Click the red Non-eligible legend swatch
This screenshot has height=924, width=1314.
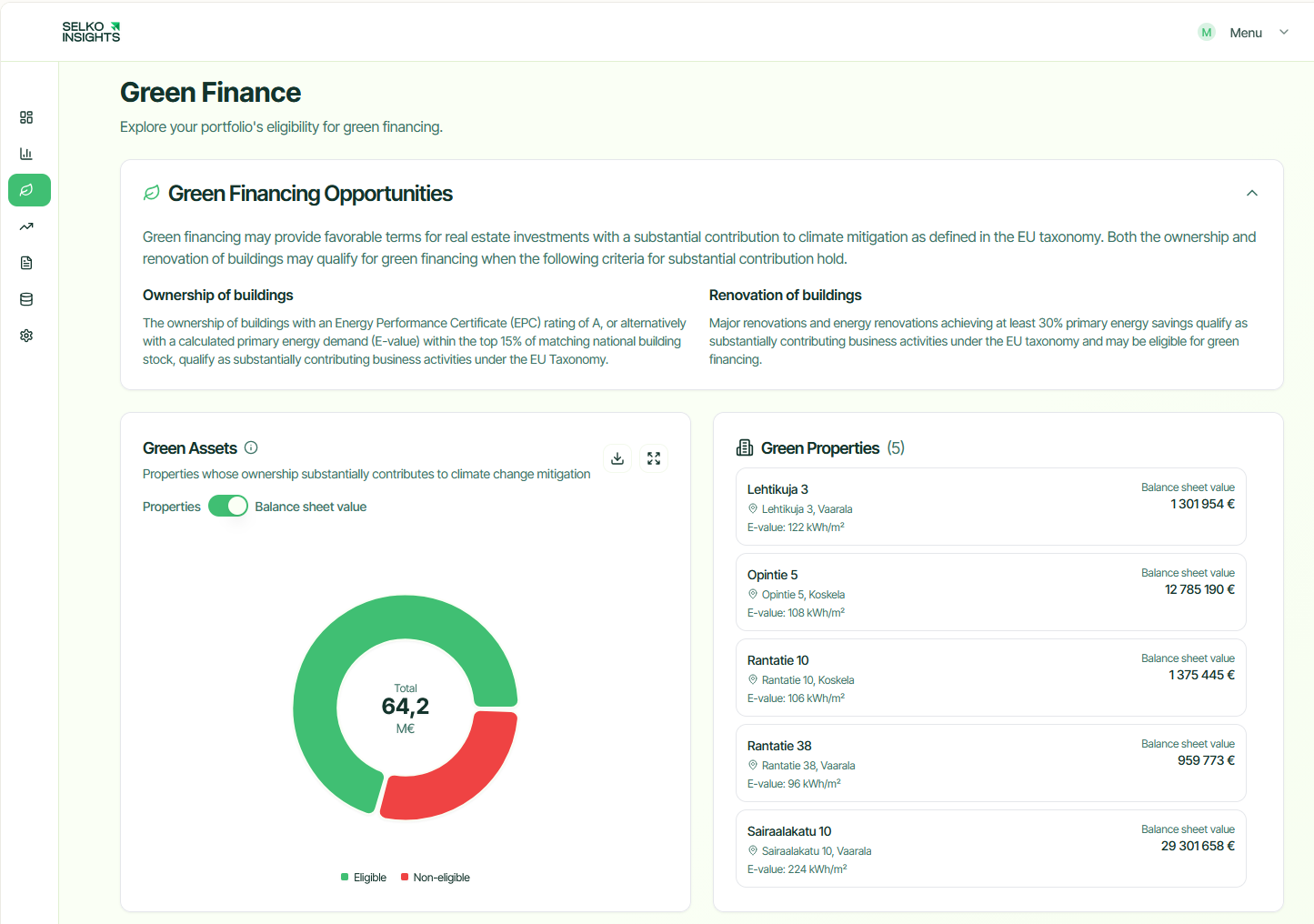coord(404,877)
